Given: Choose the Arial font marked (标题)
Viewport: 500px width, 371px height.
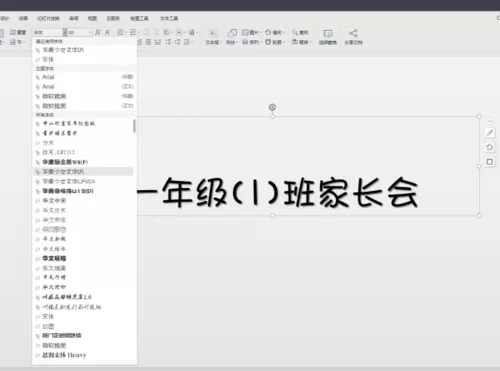Looking at the screenshot, I should coord(84,77).
